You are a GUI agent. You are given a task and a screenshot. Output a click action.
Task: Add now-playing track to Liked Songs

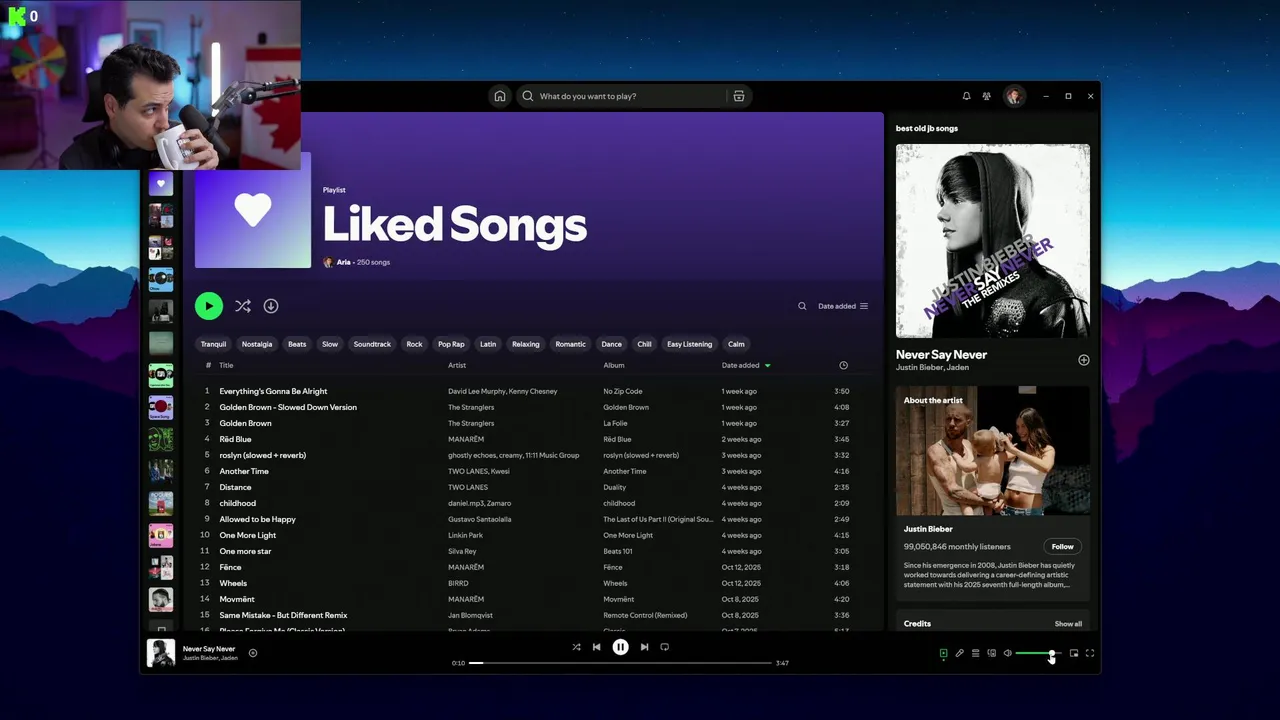click(253, 653)
